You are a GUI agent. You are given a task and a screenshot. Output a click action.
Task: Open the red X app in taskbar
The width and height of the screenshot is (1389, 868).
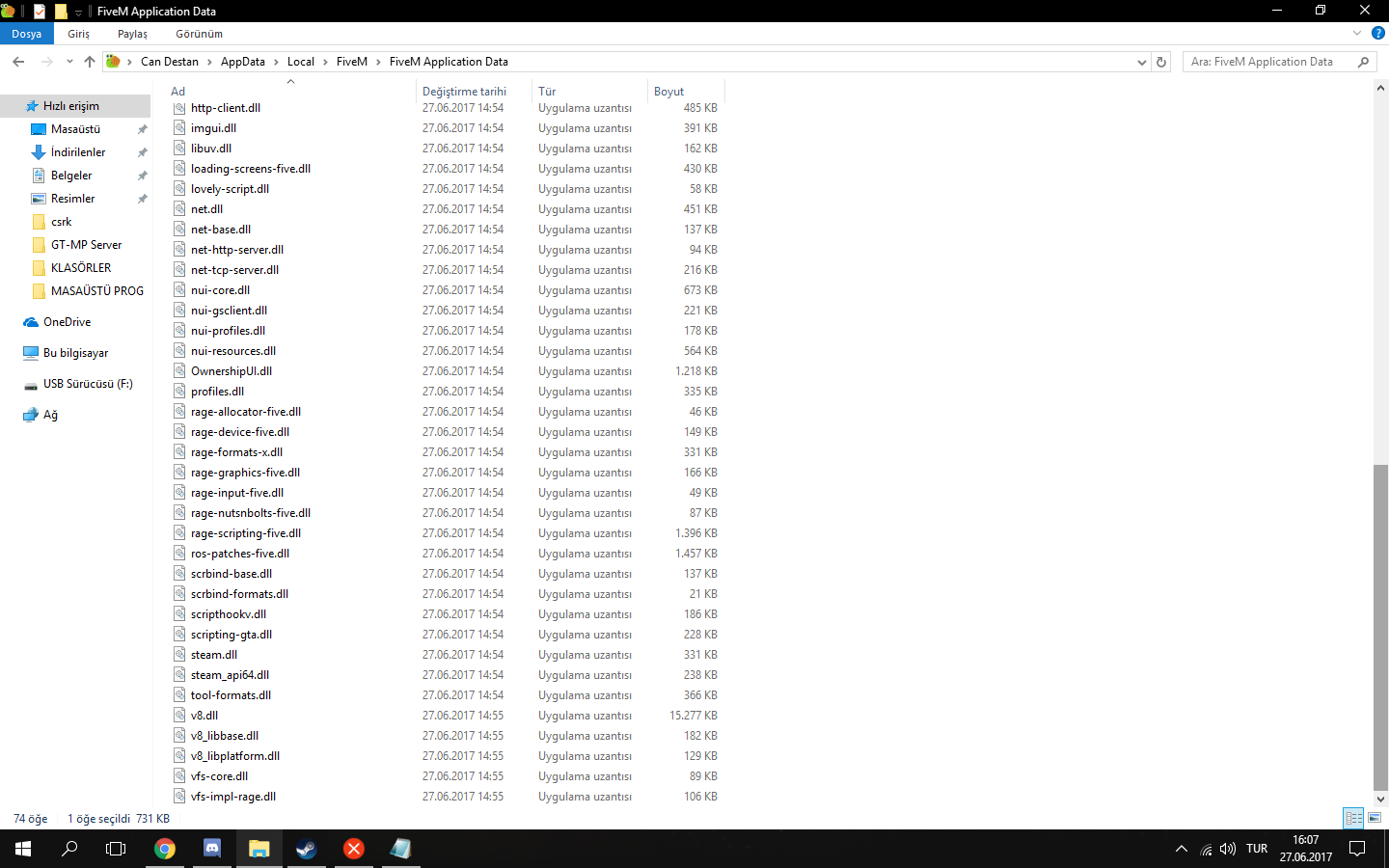[x=354, y=849]
